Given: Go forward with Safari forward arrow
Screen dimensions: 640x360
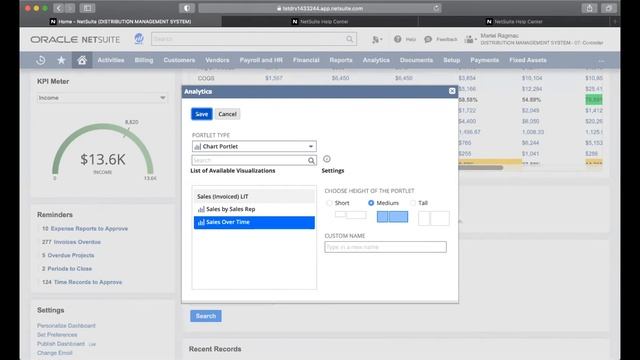Looking at the screenshot, I should 70,8.
